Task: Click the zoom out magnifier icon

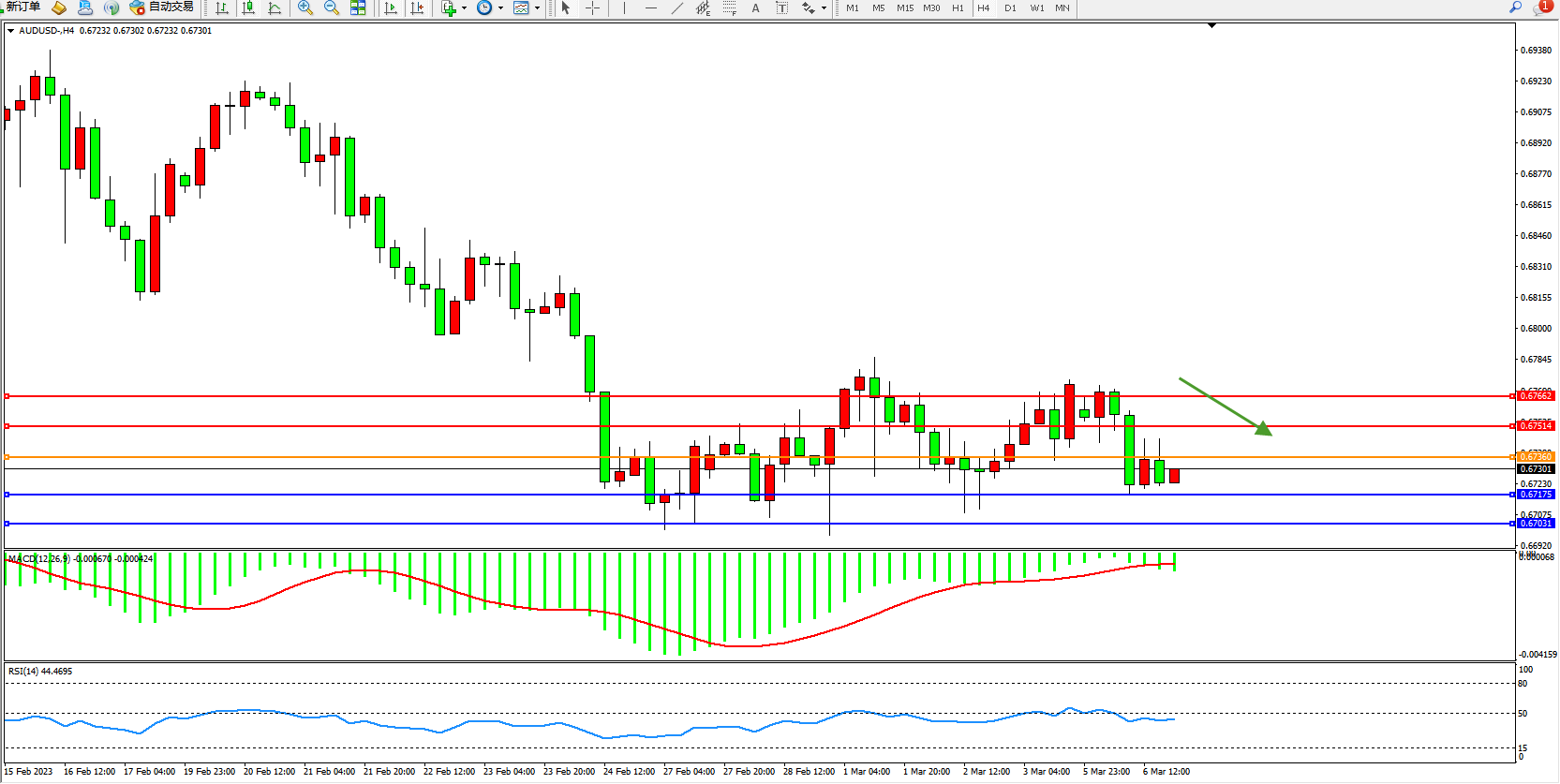Action: click(x=331, y=7)
